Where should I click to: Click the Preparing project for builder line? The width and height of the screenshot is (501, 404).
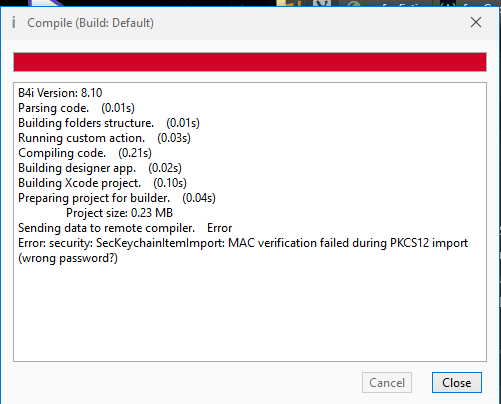pyautogui.click(x=117, y=198)
